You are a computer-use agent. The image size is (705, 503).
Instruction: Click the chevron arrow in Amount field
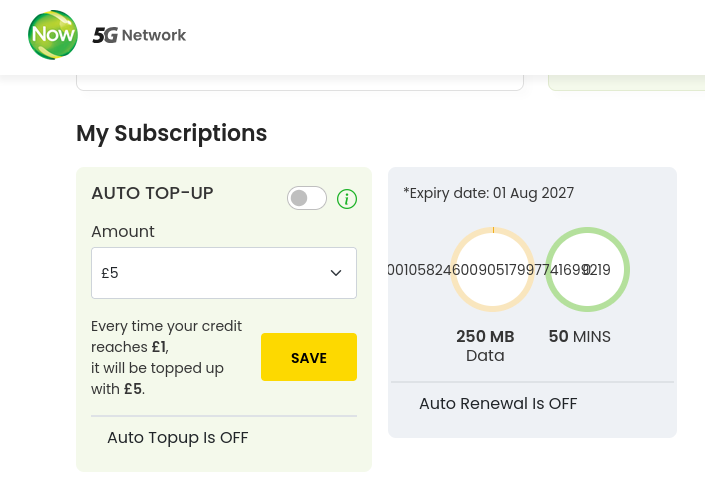pos(336,273)
